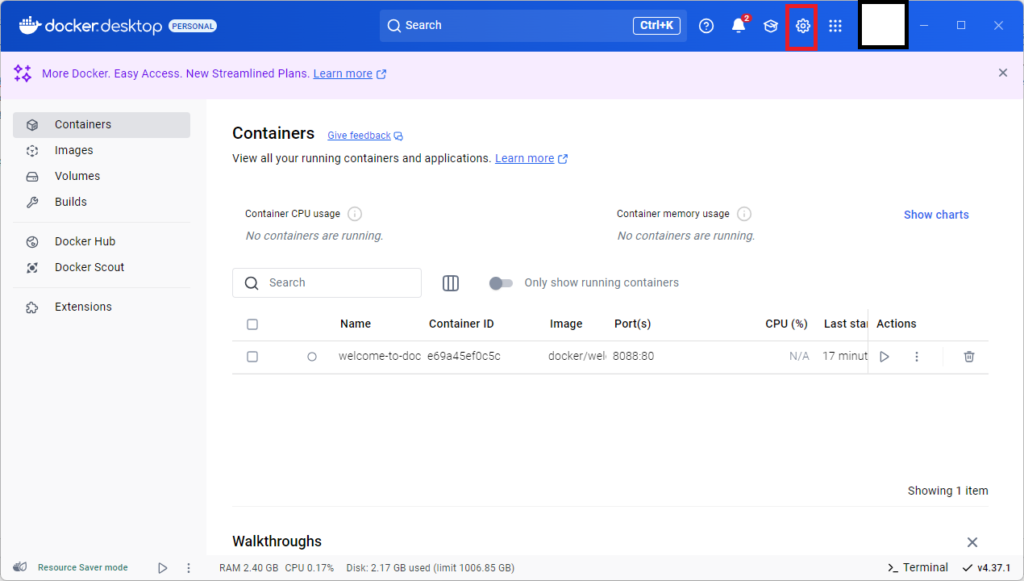
Task: Focus the top Search bar
Action: point(533,25)
